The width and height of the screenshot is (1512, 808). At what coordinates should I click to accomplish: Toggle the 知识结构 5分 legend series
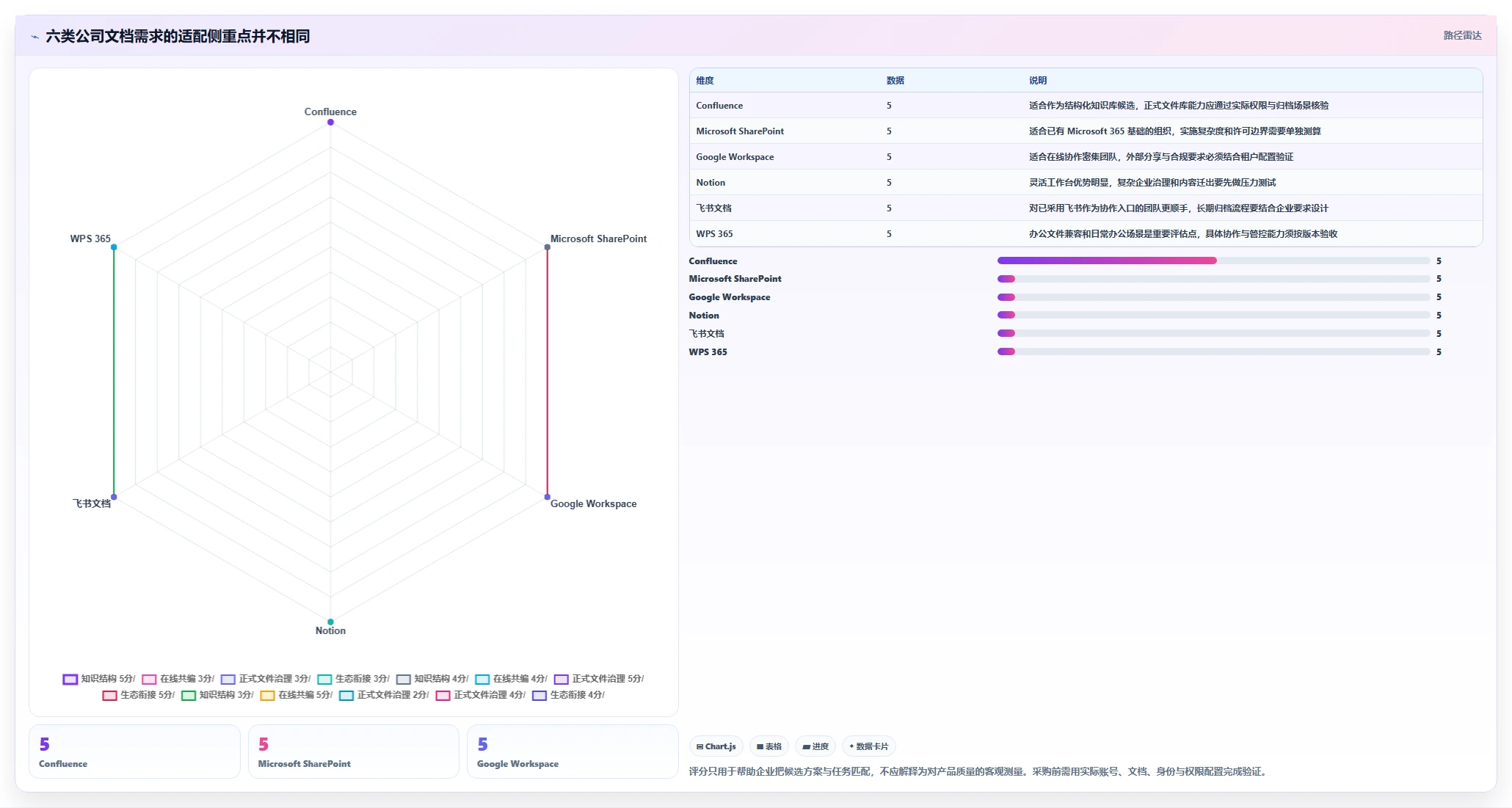(x=98, y=679)
